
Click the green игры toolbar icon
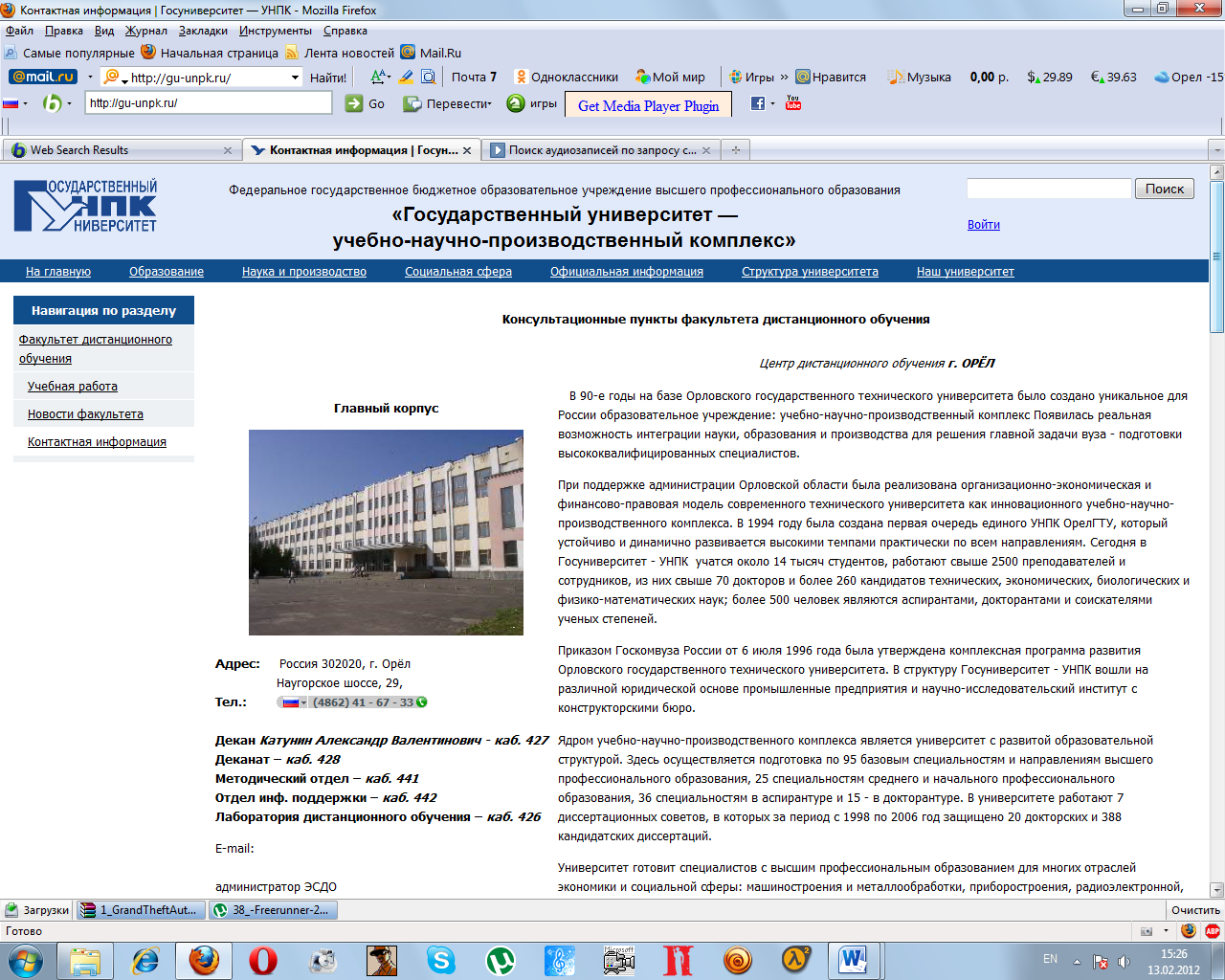532,103
